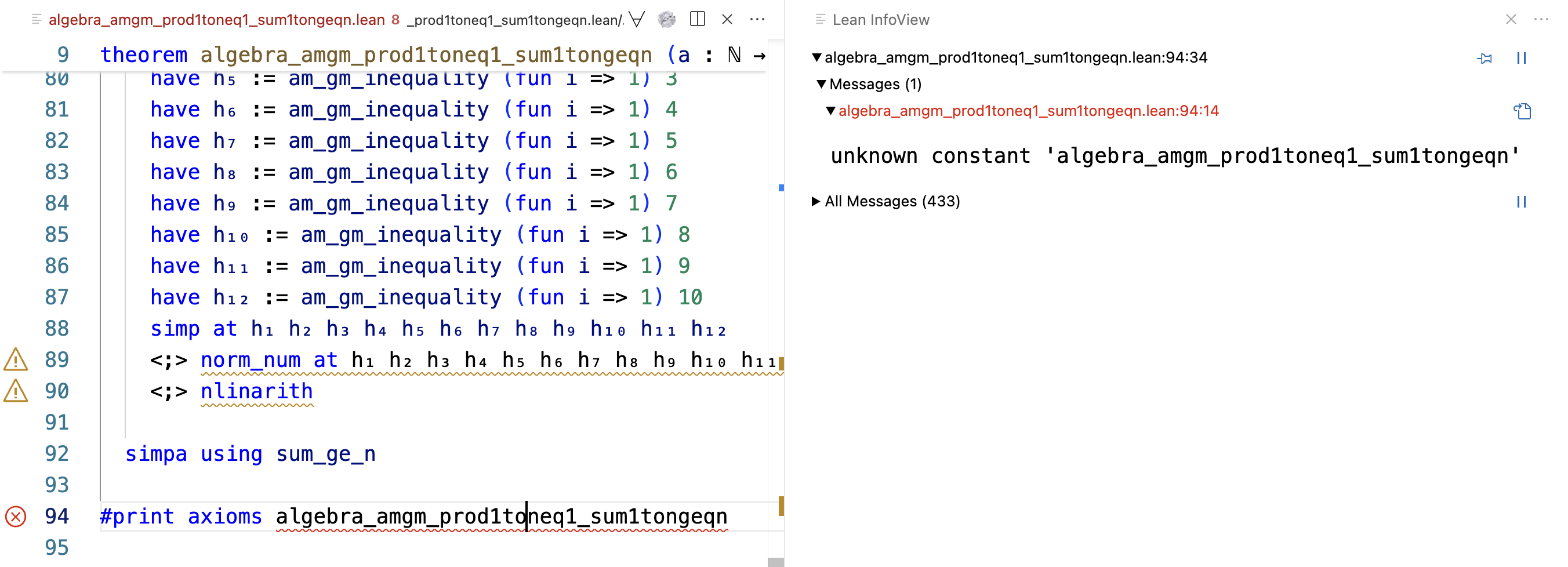Screen dimensions: 1568x567
Task: Open editor More Actions ellipsis menu
Action: (757, 20)
